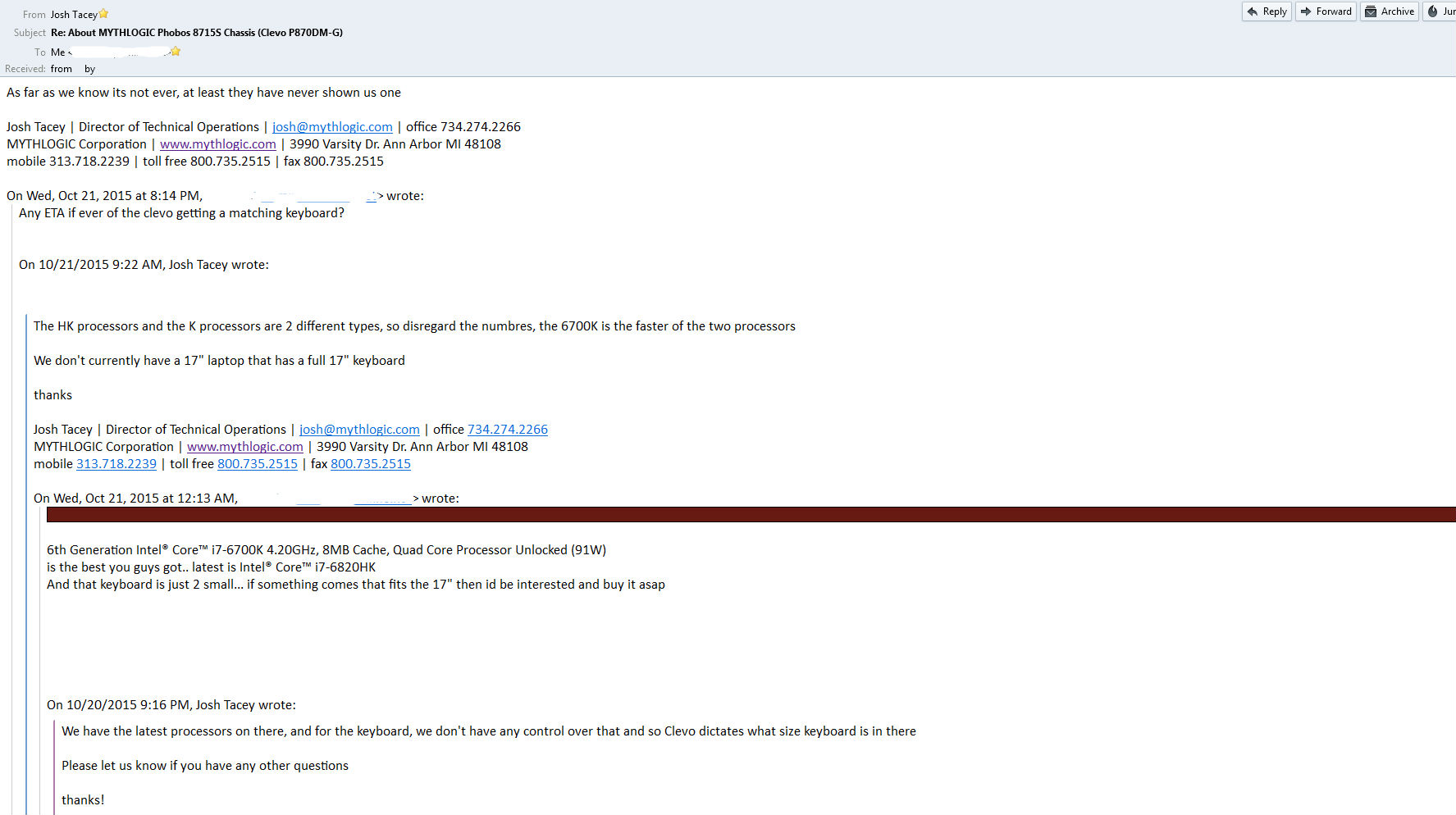Archive the current message
Screen dimensions: 1456x815
click(1390, 11)
